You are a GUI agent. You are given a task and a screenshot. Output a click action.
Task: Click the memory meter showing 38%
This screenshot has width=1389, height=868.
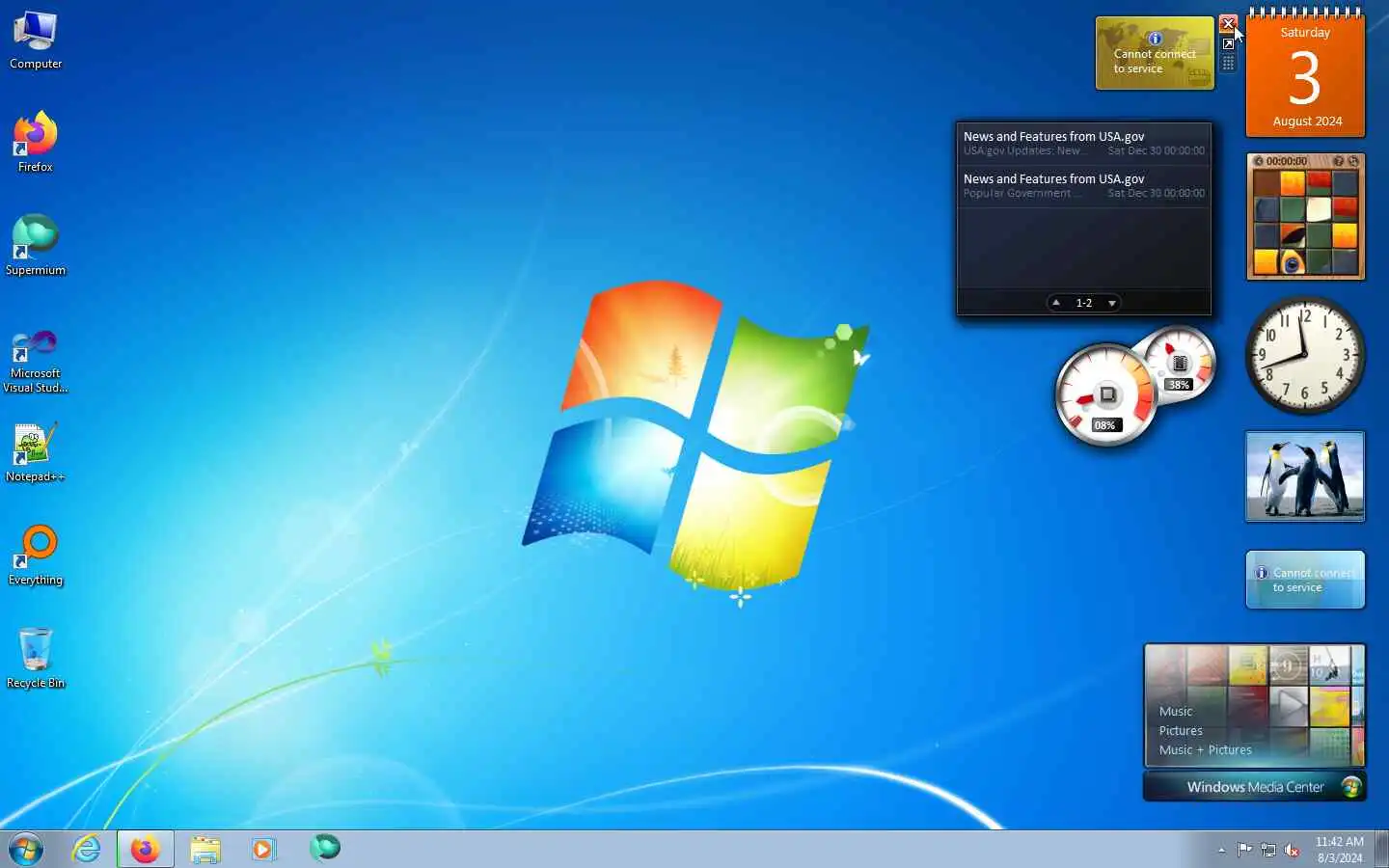[1181, 364]
